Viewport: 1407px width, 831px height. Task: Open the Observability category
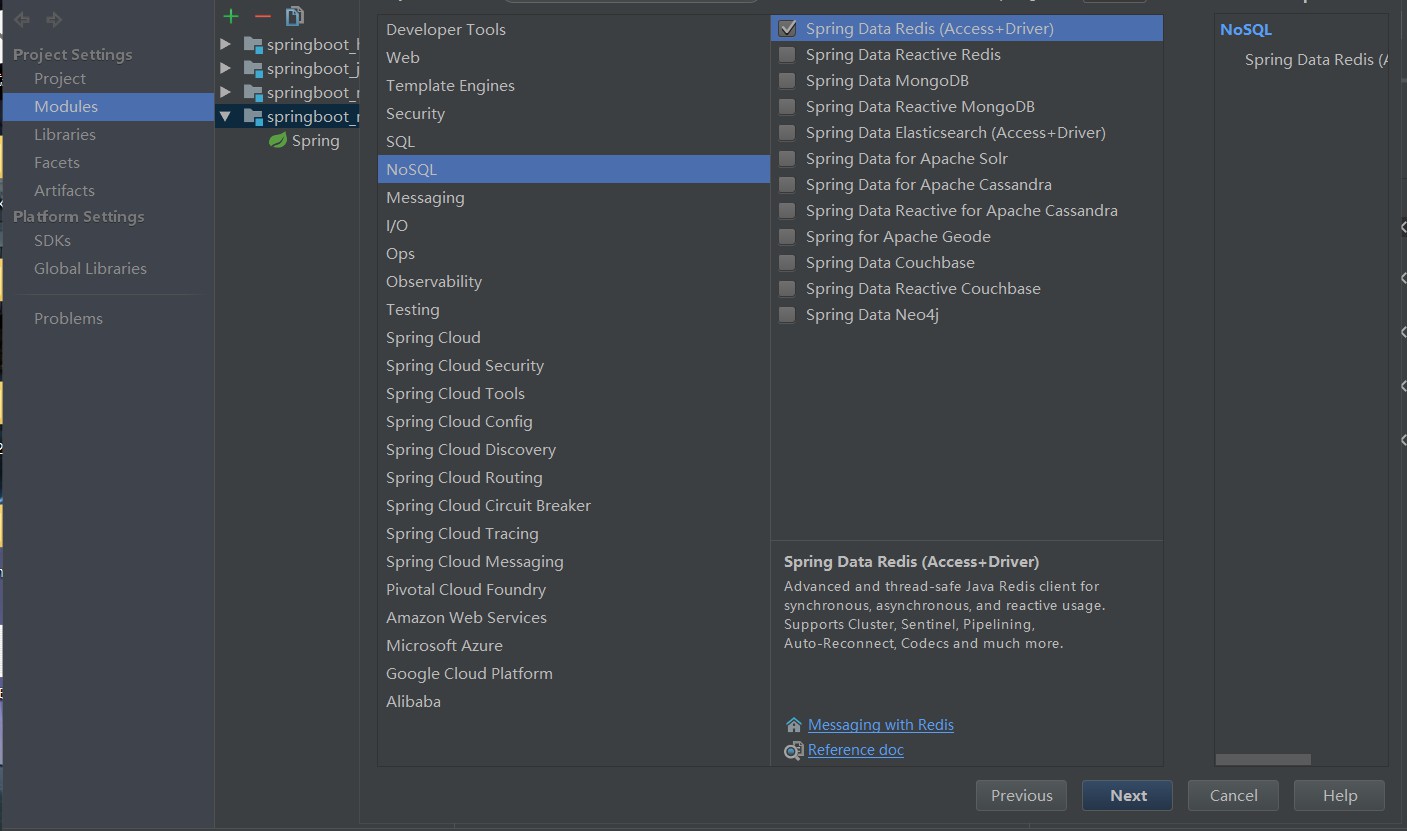(x=574, y=282)
